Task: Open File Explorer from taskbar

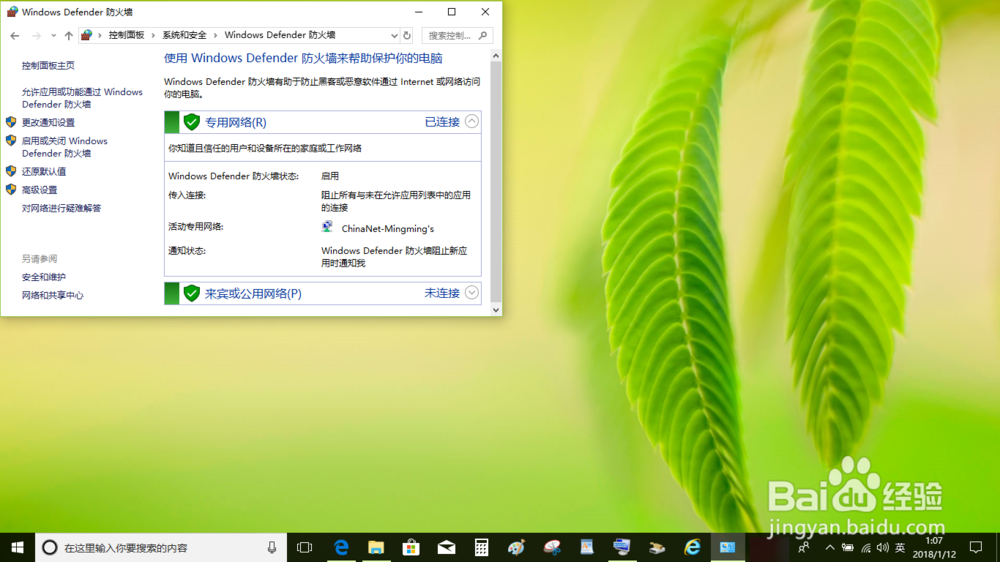Action: click(376, 547)
